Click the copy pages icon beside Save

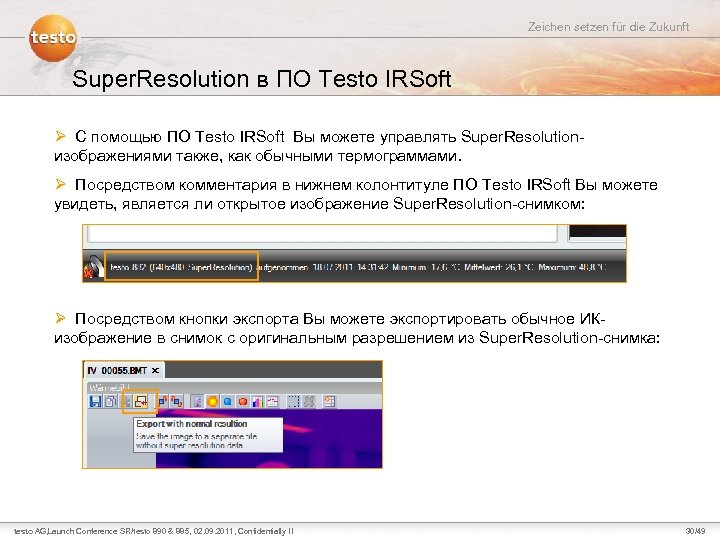(x=110, y=402)
